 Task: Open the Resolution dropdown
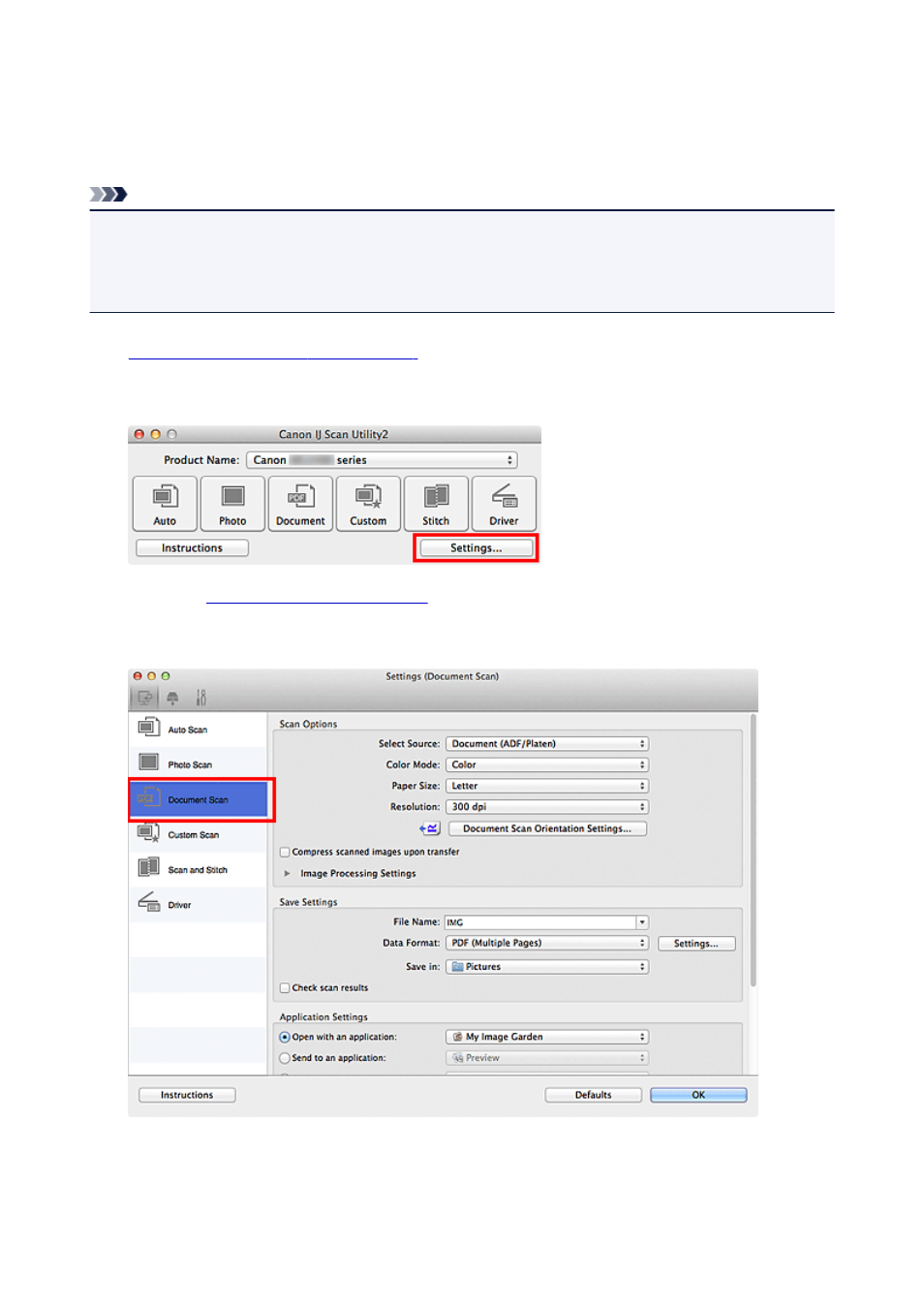click(x=547, y=806)
